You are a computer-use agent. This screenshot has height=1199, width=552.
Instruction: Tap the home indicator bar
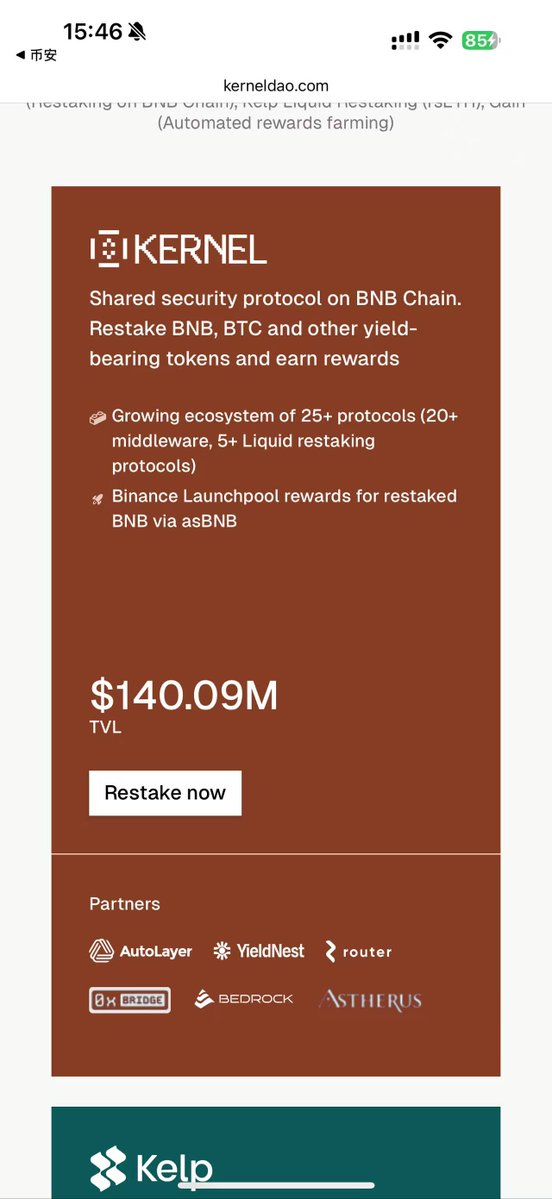(276, 1185)
